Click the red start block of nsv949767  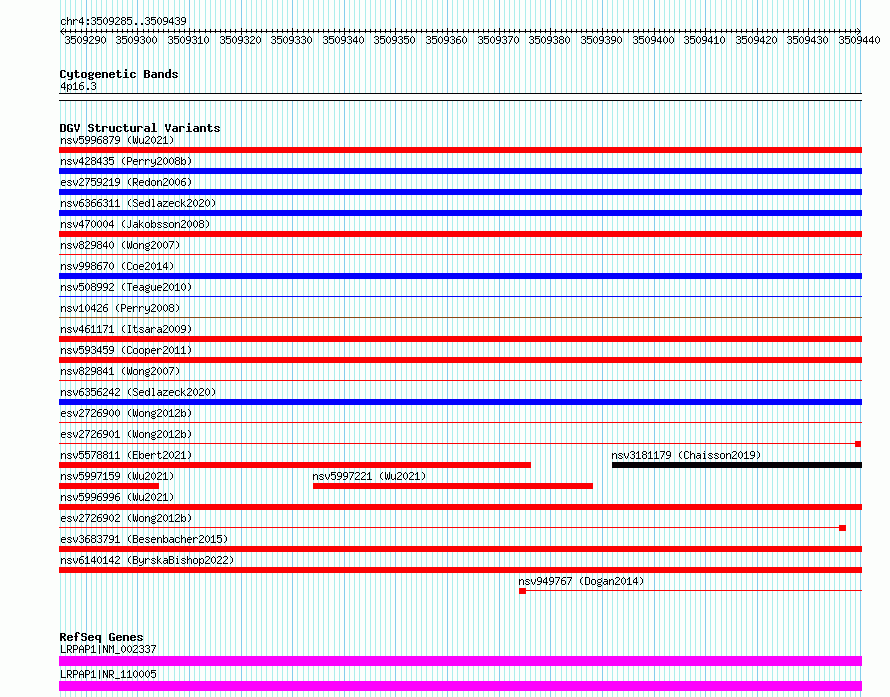[523, 591]
